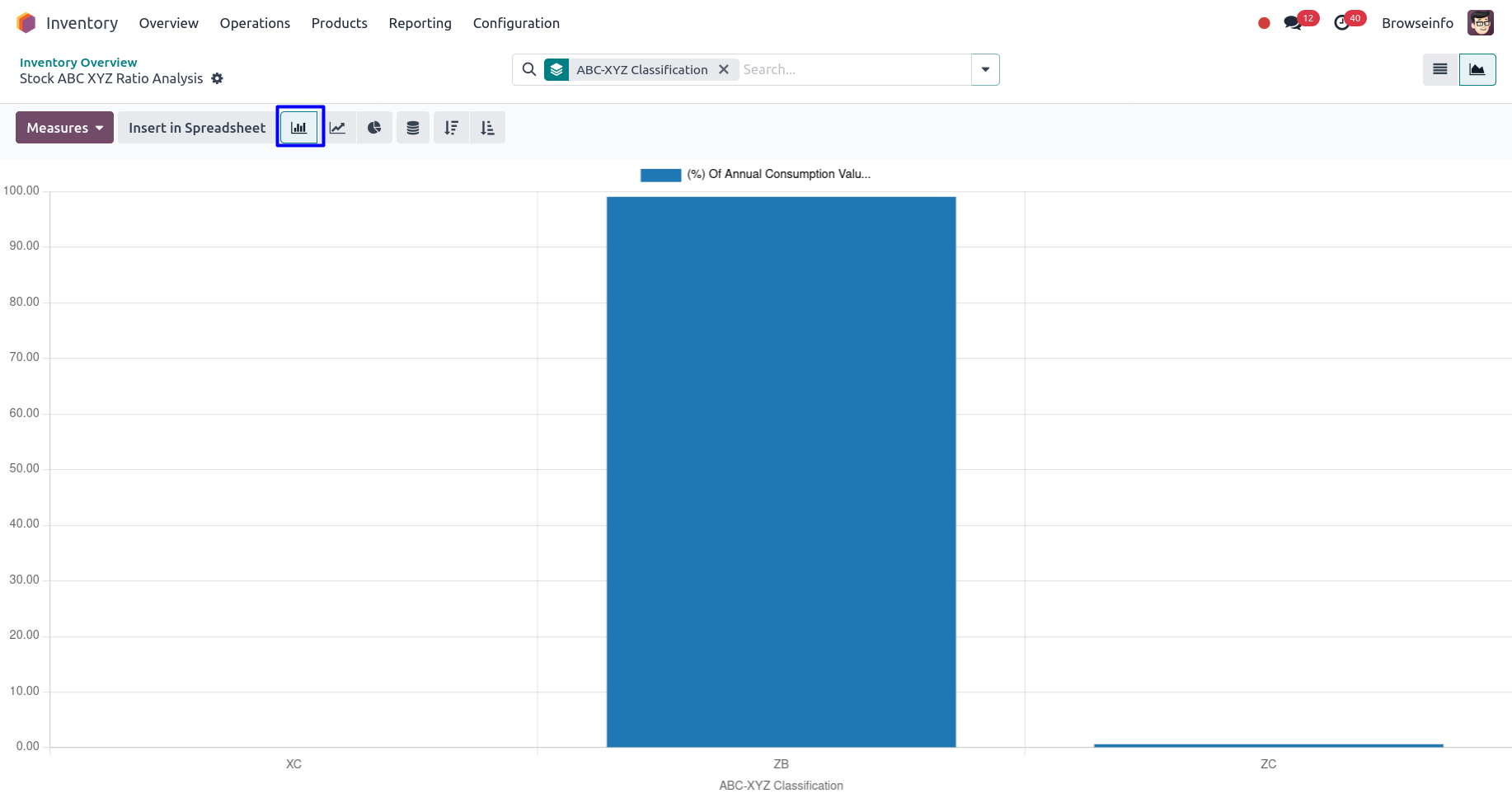Click the Inventory app logo
This screenshot has width=1512, height=798.
point(26,23)
